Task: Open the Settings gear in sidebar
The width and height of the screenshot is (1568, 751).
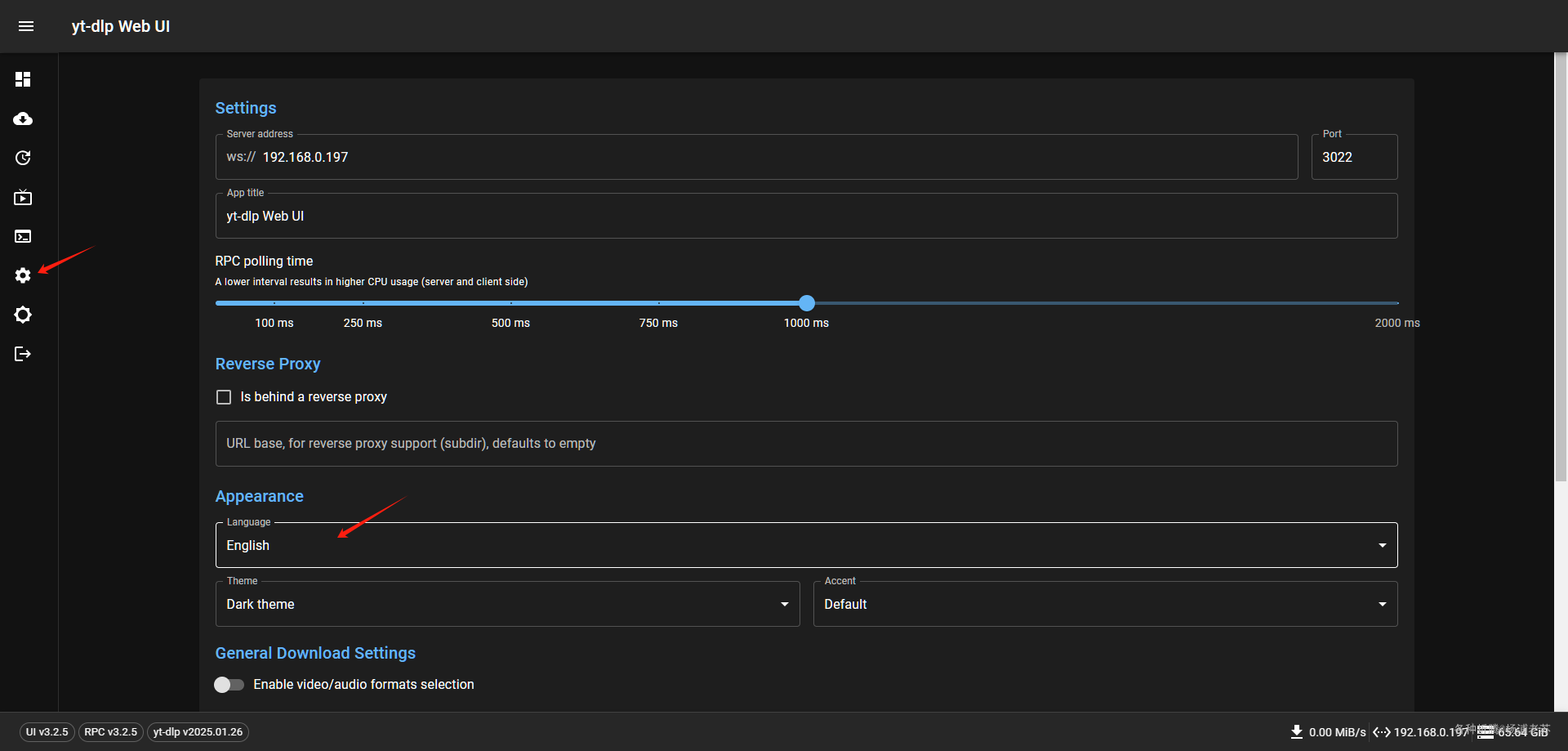Action: [23, 275]
